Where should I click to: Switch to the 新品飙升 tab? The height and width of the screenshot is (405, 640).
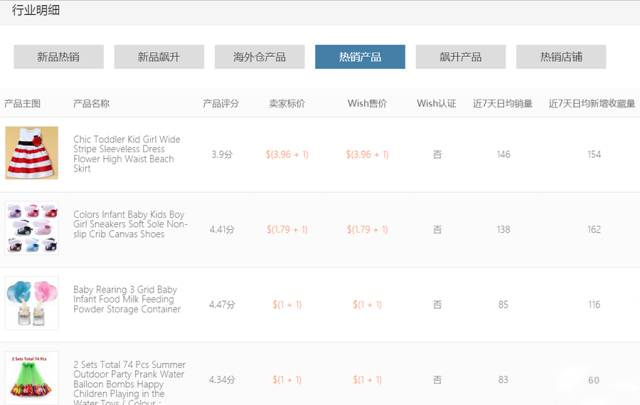pos(159,57)
